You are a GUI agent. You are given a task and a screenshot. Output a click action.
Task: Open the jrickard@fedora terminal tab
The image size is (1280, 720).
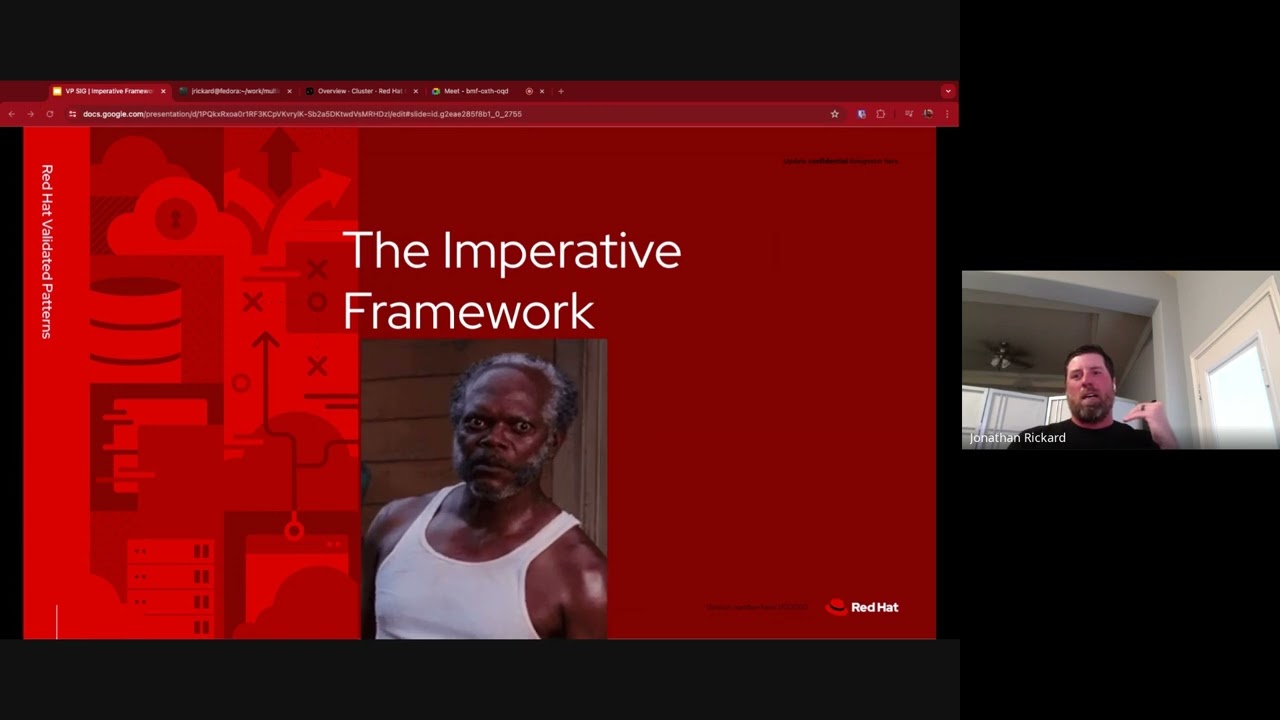235,91
